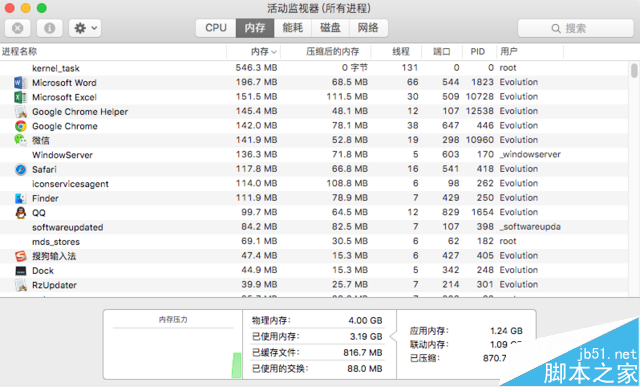Click the Finder process icon

(x=20, y=198)
